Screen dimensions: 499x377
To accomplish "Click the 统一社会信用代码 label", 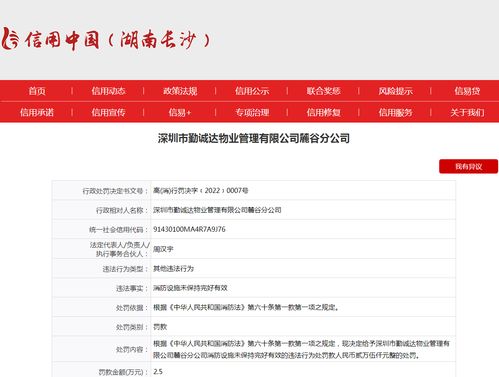I will (118, 230).
